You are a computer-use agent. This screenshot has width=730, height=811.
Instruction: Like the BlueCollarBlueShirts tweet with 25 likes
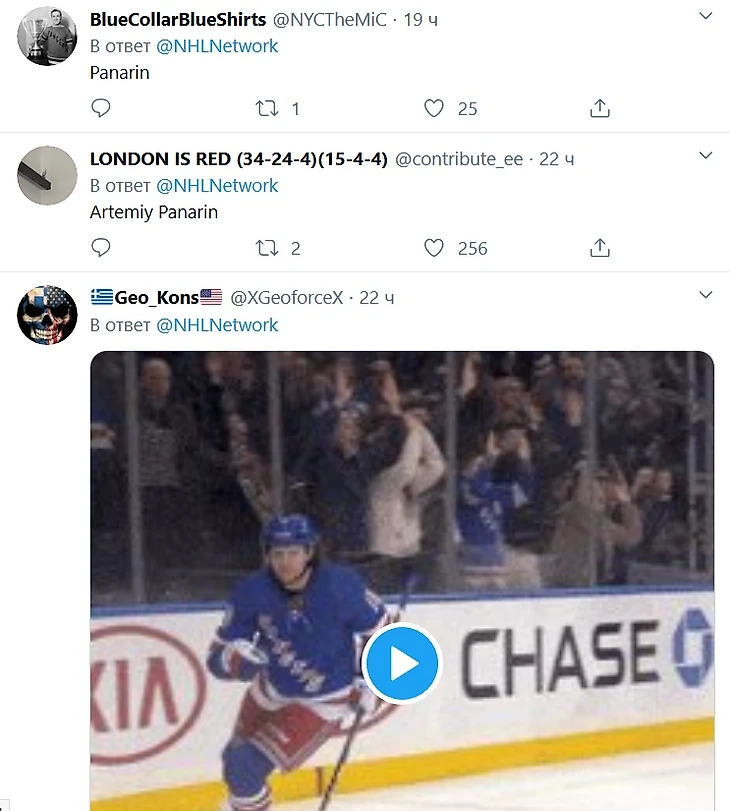click(x=434, y=108)
